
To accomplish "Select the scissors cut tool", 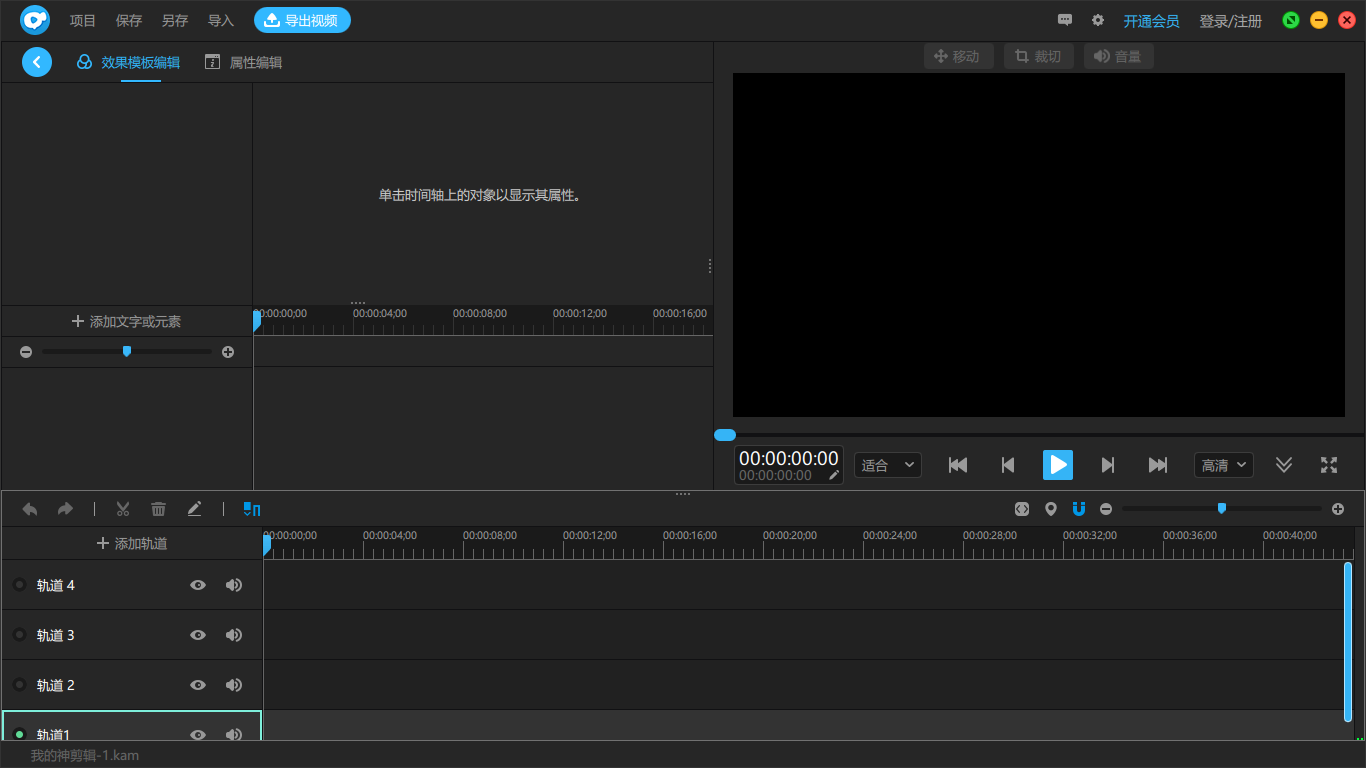I will [123, 509].
